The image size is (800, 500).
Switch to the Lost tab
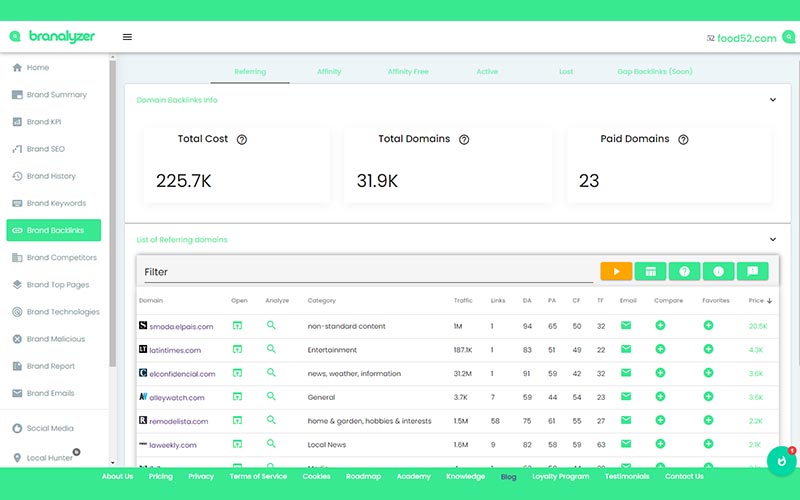pos(566,71)
